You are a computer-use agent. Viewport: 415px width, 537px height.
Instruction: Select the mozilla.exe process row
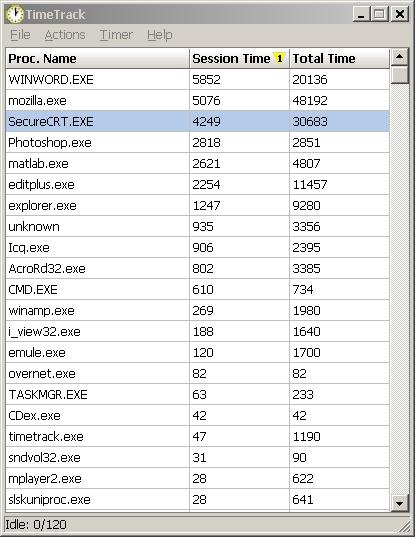point(198,100)
